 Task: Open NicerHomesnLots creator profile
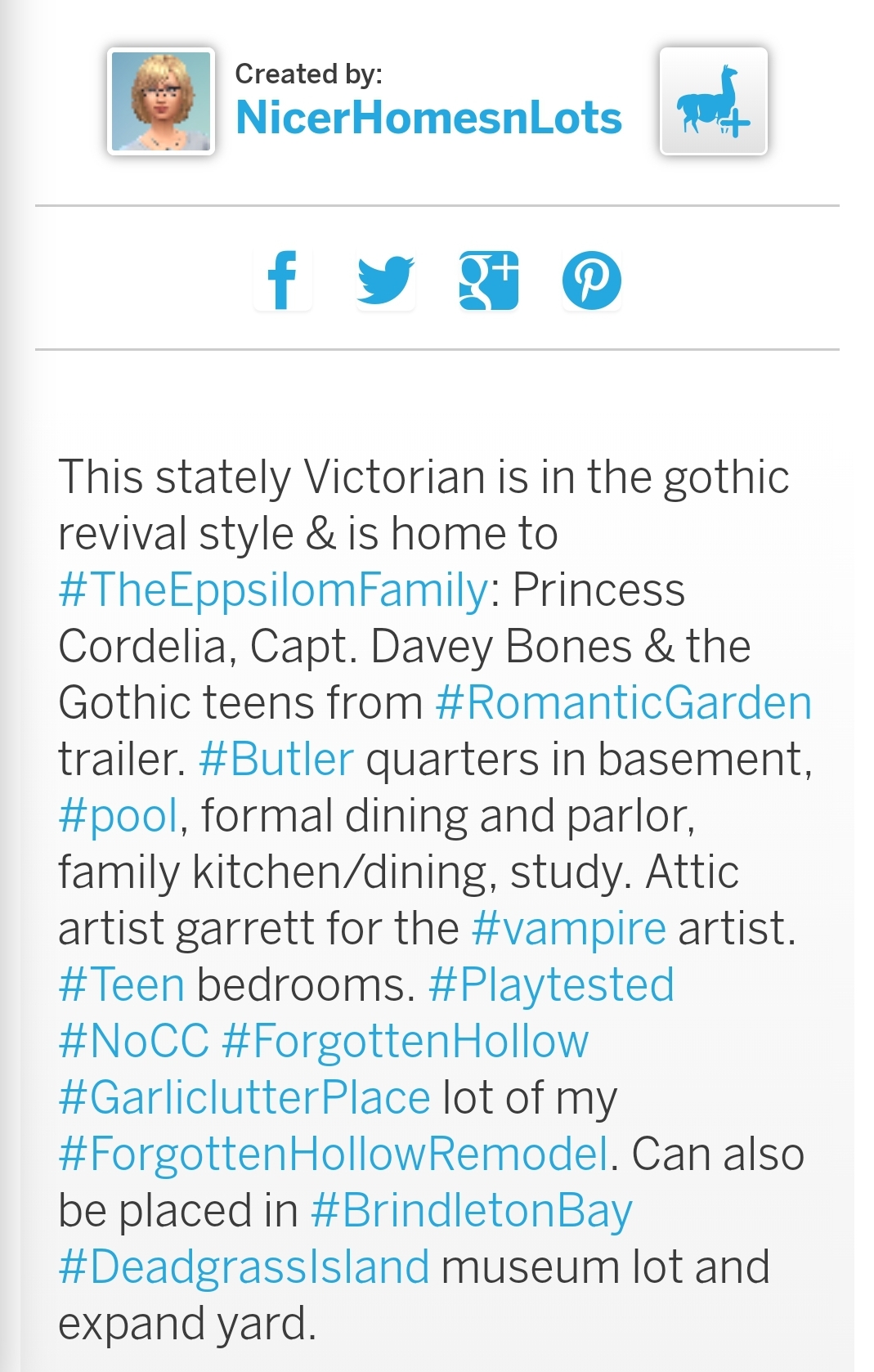(428, 118)
